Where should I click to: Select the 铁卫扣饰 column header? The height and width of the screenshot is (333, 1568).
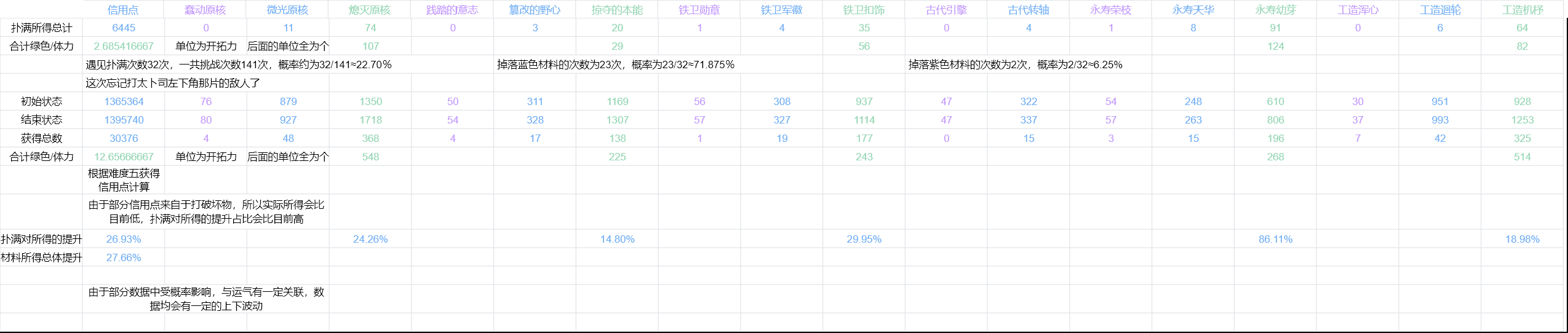[864, 10]
